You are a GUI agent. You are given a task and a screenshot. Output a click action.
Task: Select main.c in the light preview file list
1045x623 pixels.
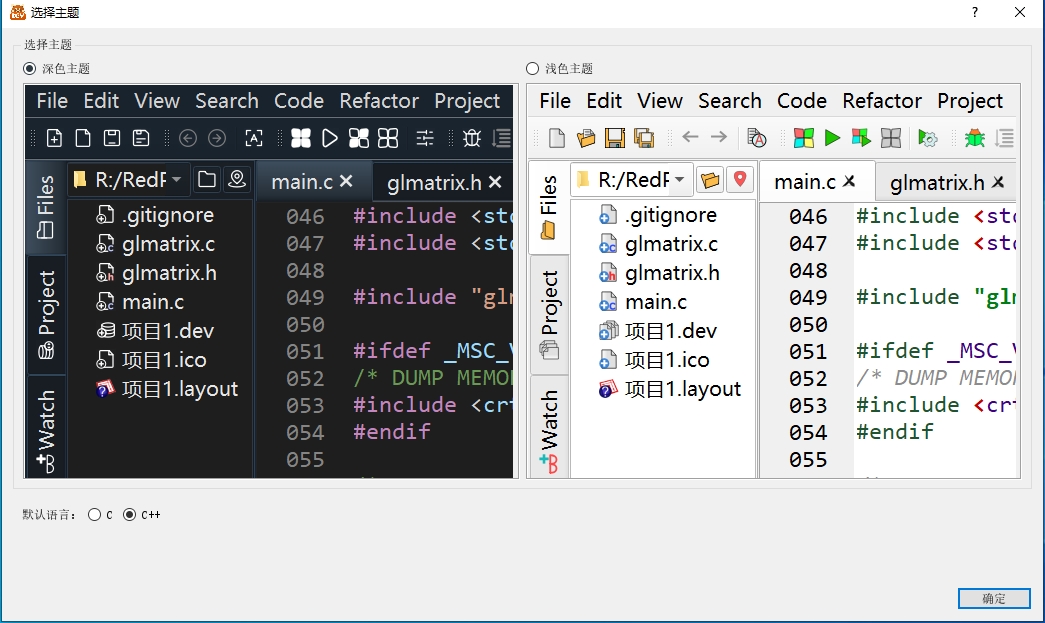654,302
